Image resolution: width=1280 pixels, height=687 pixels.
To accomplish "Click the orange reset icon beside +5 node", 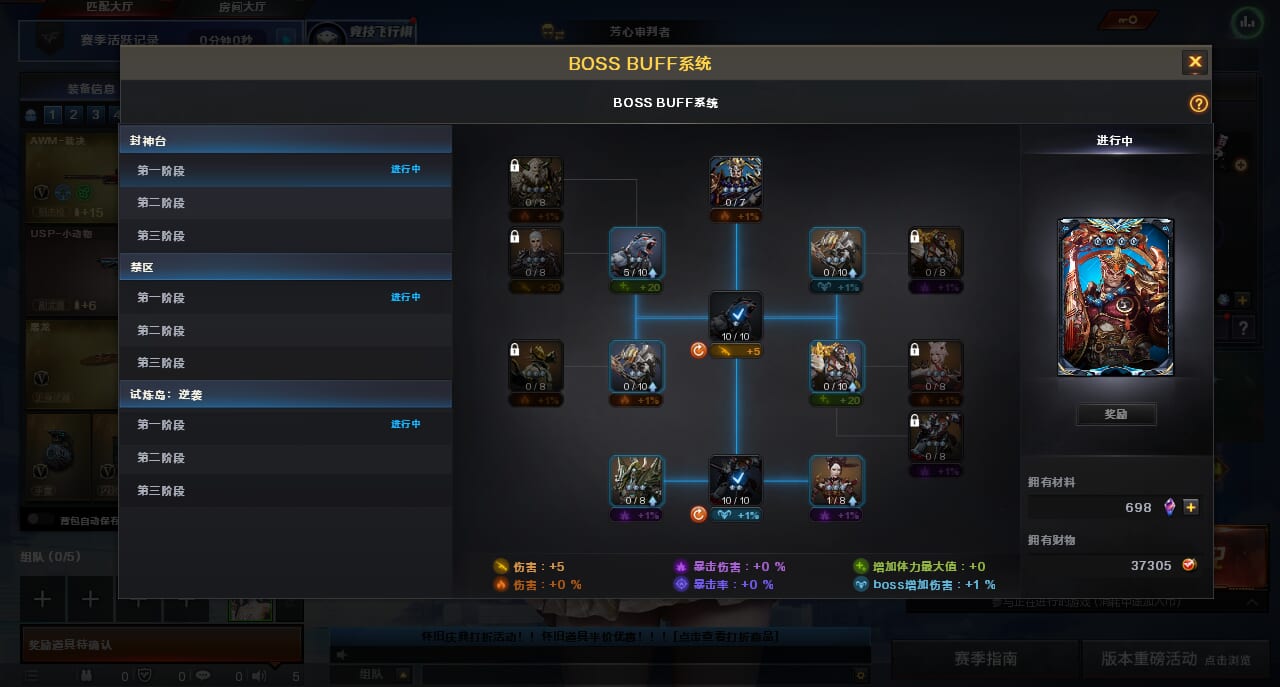I will pyautogui.click(x=698, y=351).
